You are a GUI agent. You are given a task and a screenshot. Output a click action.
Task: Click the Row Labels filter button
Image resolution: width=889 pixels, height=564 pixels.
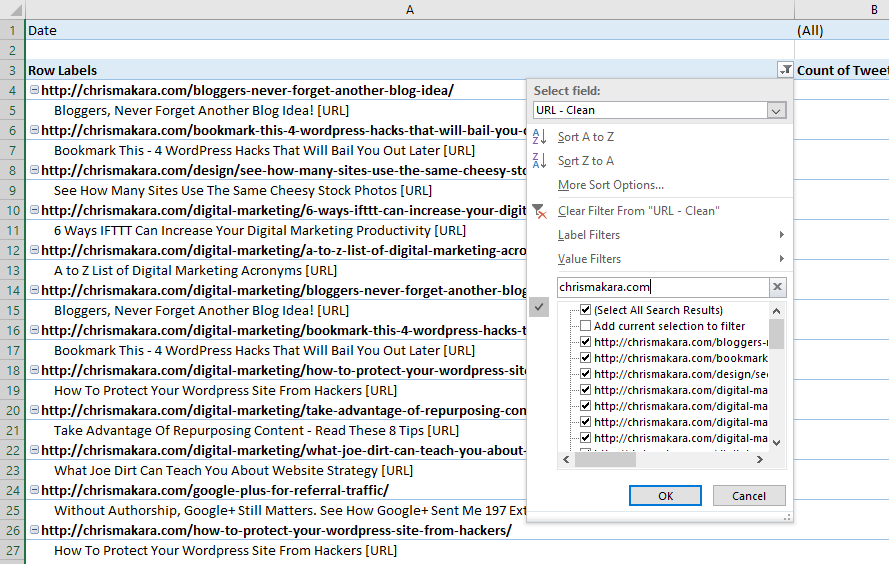(x=785, y=70)
